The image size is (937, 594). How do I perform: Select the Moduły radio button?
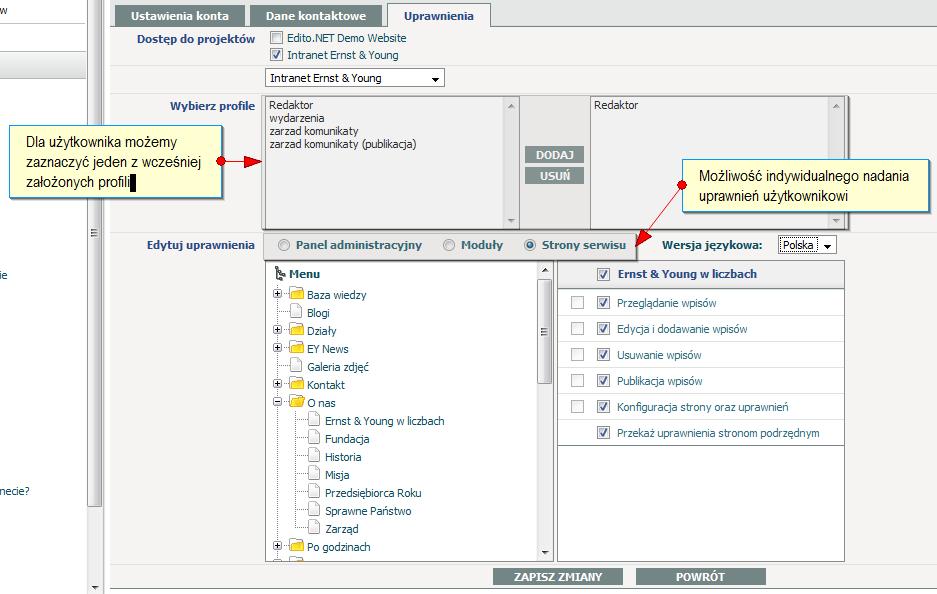[x=449, y=245]
